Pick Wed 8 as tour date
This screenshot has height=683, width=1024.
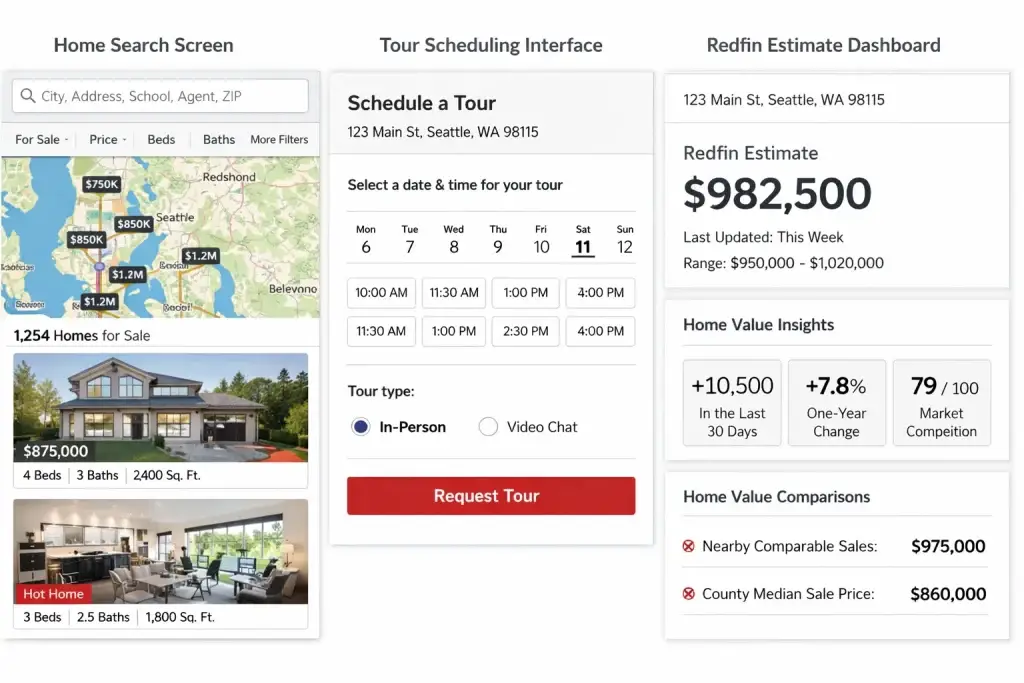tap(453, 240)
